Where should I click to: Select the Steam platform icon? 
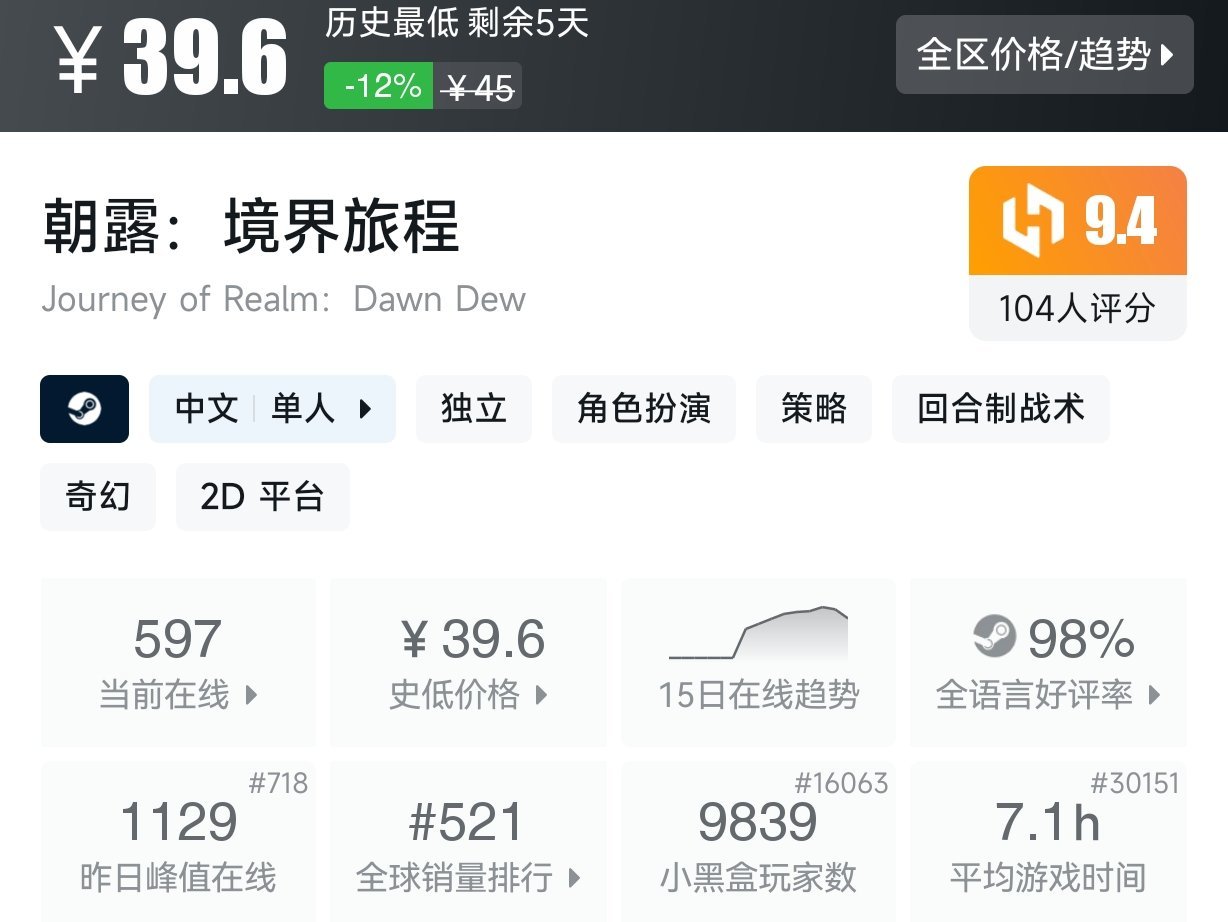(x=84, y=409)
